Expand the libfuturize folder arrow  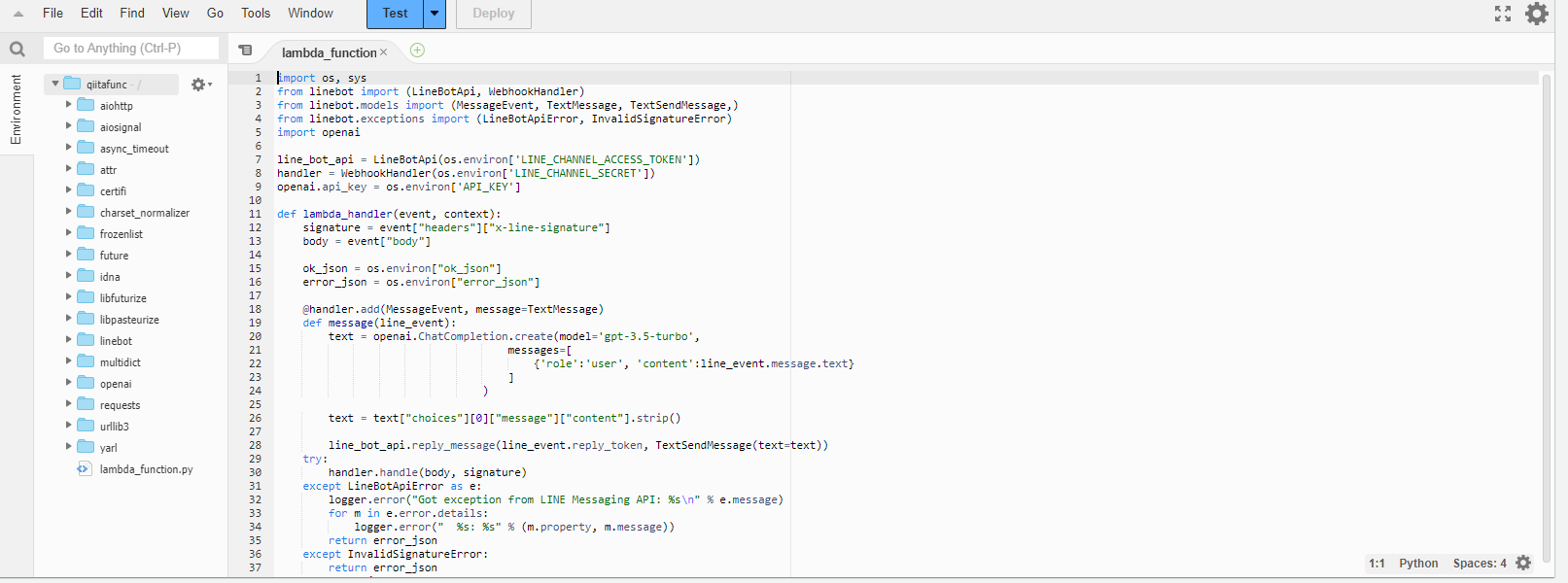(68, 297)
